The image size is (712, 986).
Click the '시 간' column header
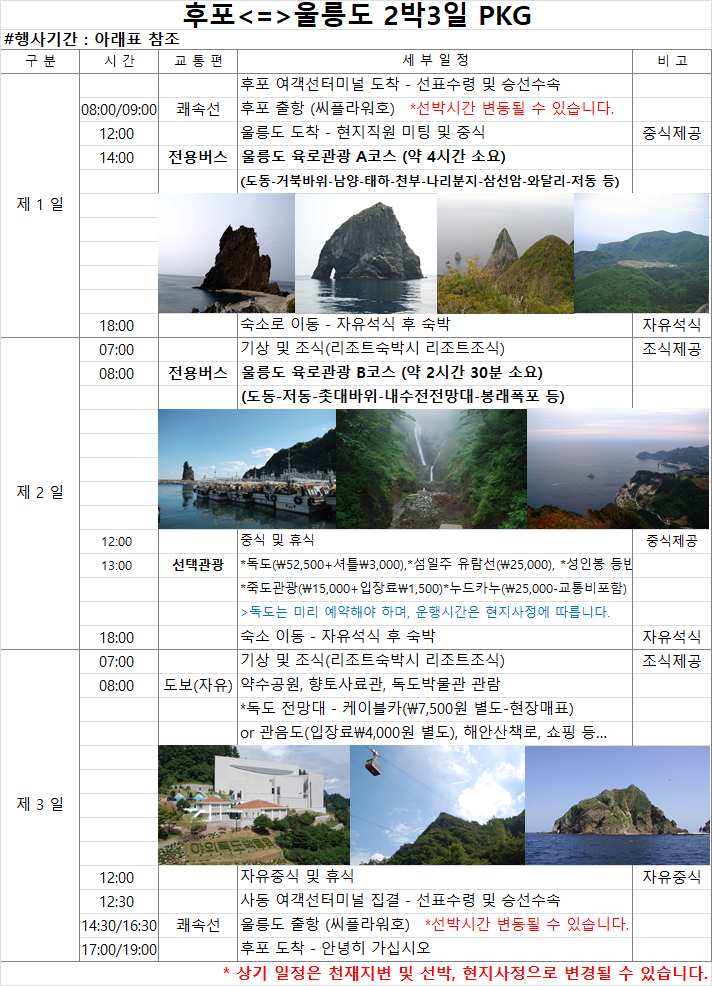pyautogui.click(x=119, y=61)
